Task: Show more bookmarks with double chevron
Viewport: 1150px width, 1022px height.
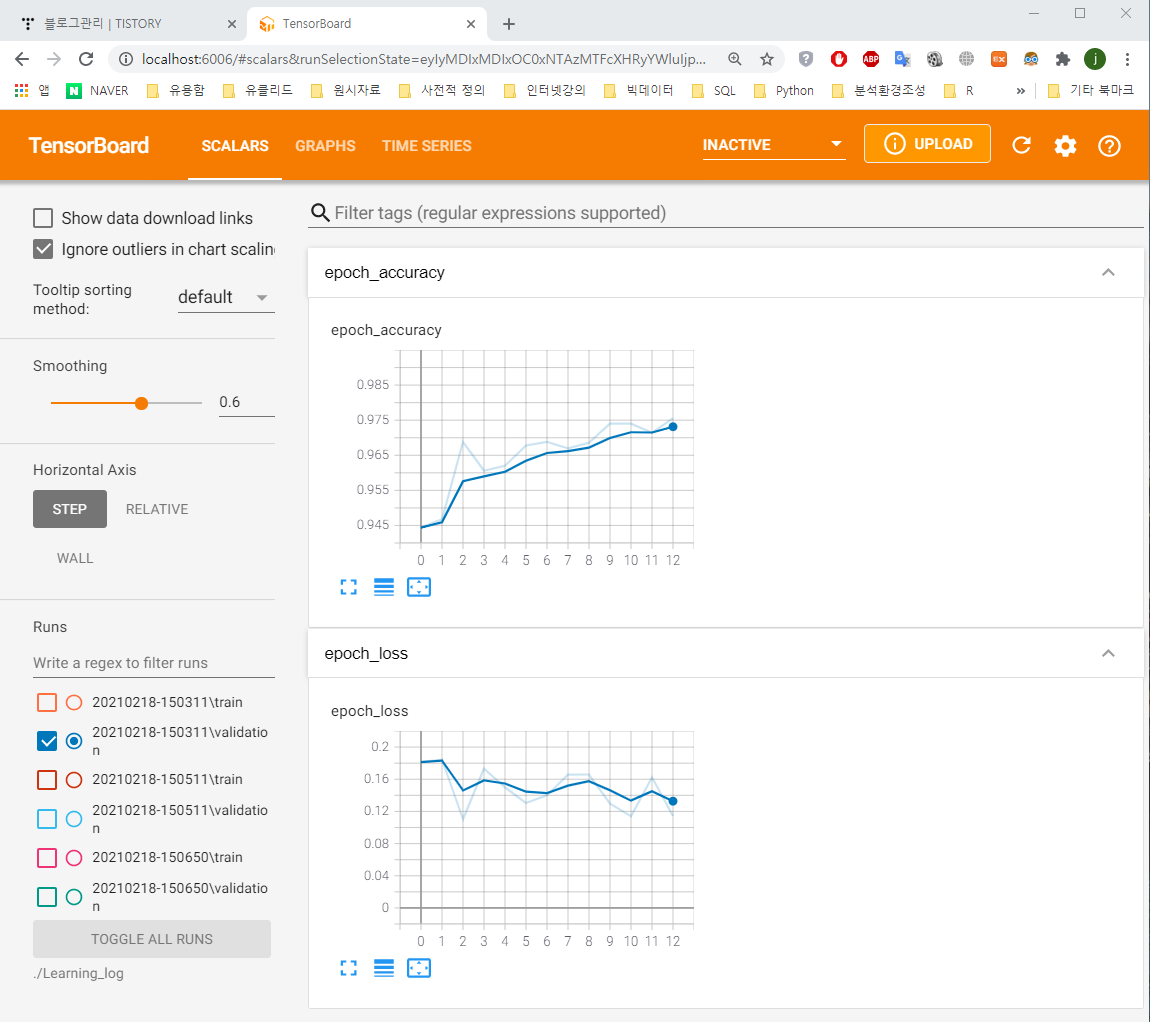Action: point(1020,90)
